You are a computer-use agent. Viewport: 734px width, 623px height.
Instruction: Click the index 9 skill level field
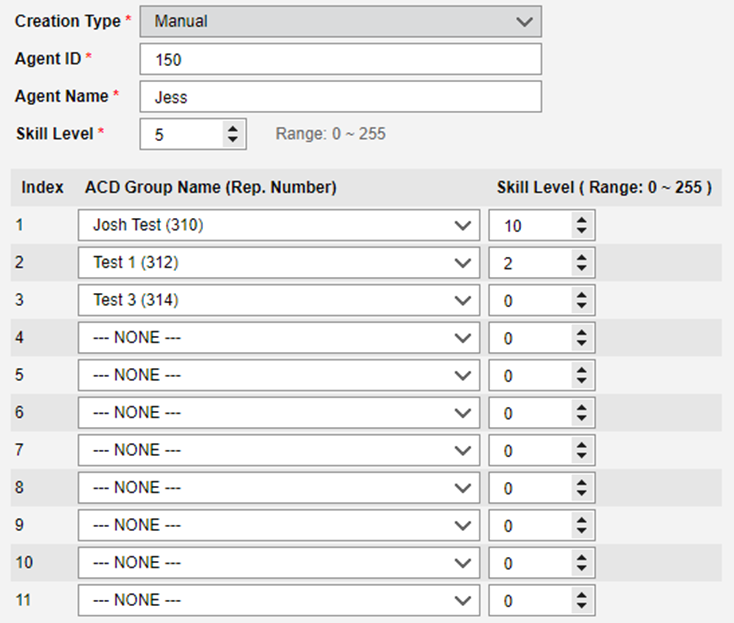click(x=530, y=526)
